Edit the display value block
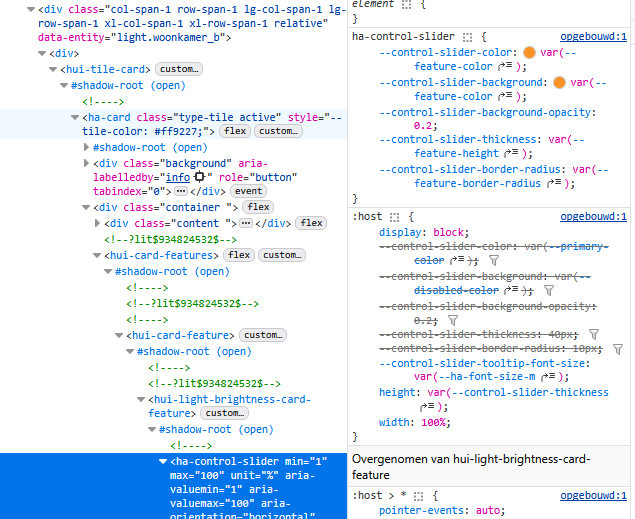Viewport: 635px width, 519px height. click(448, 232)
